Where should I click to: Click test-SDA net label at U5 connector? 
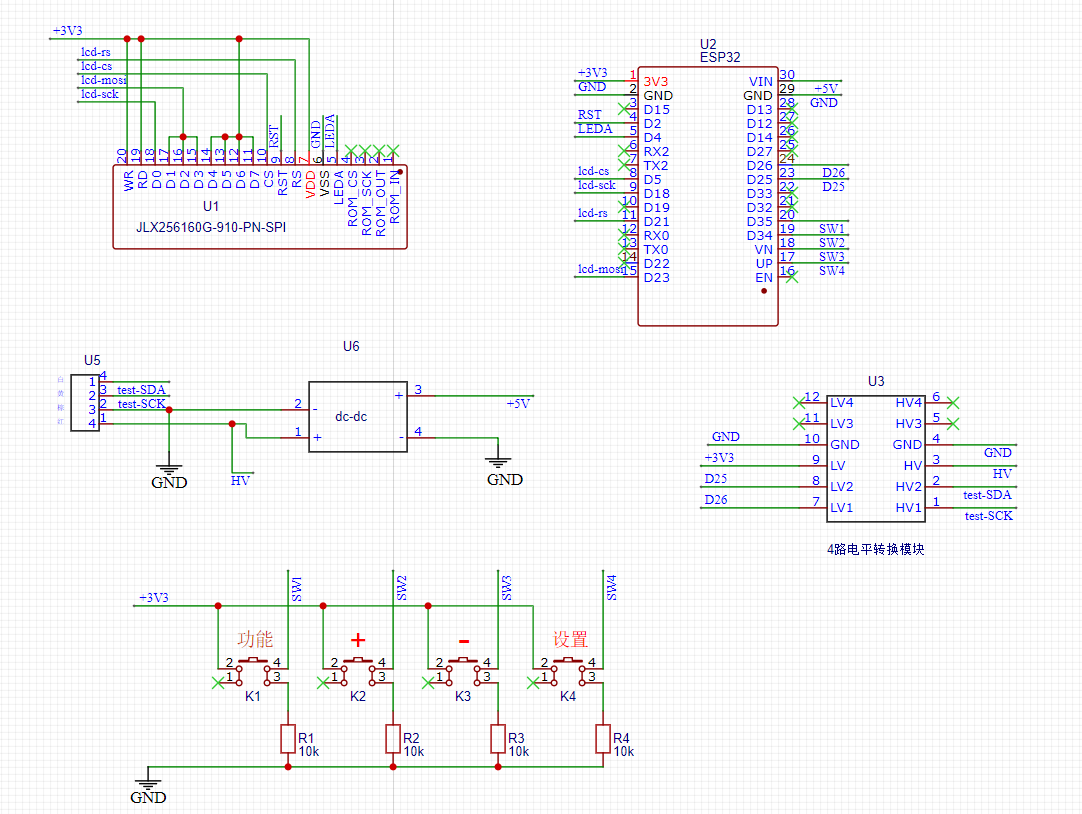[141, 390]
